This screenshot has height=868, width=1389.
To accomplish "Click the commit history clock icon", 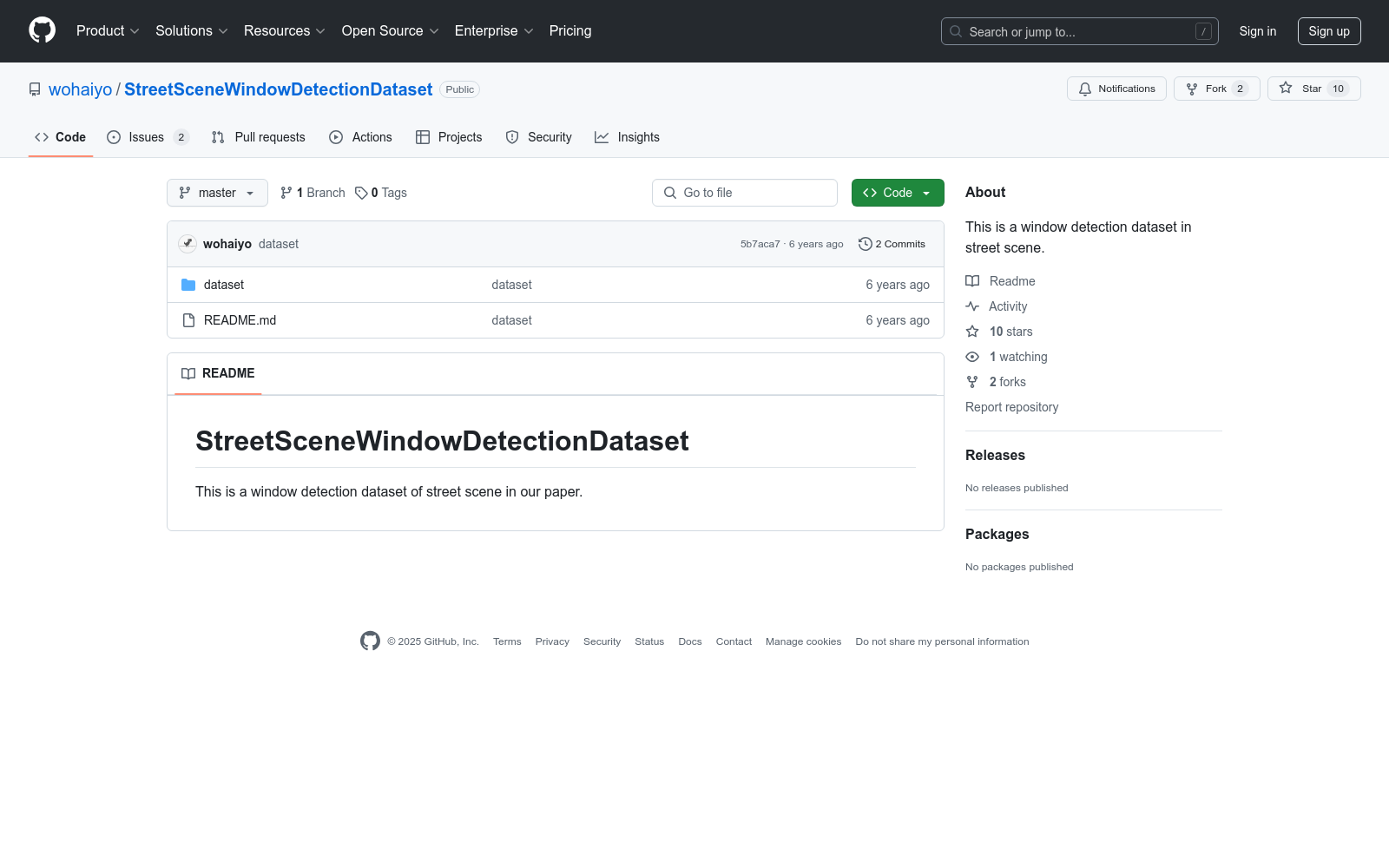I will point(865,244).
